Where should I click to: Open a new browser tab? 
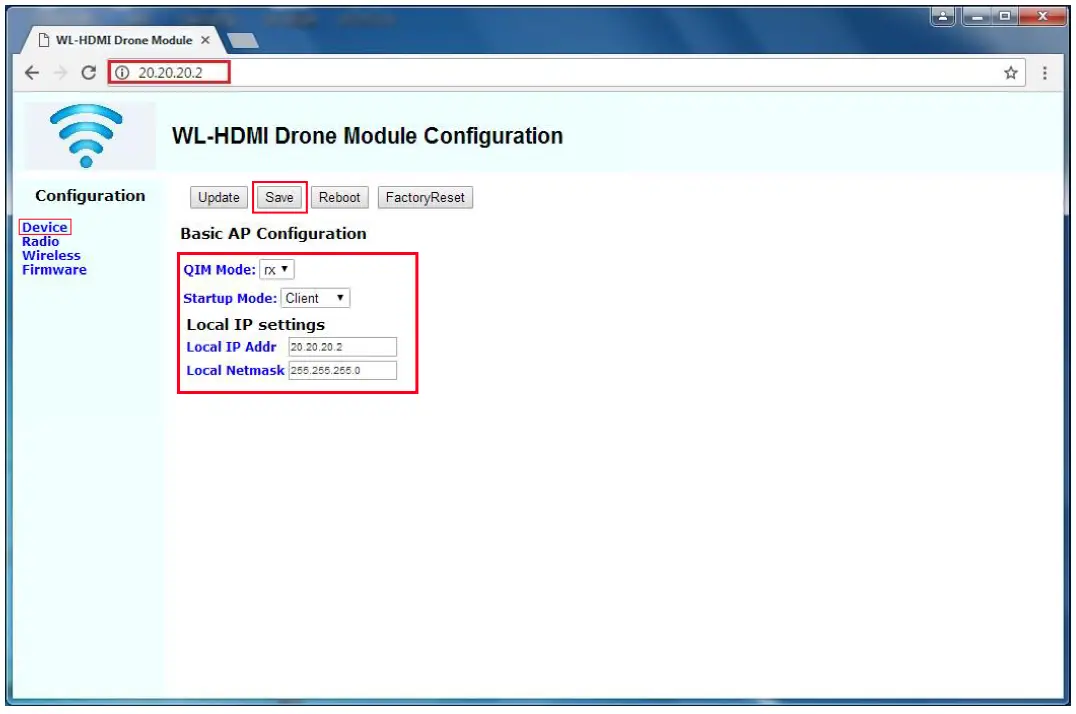243,41
